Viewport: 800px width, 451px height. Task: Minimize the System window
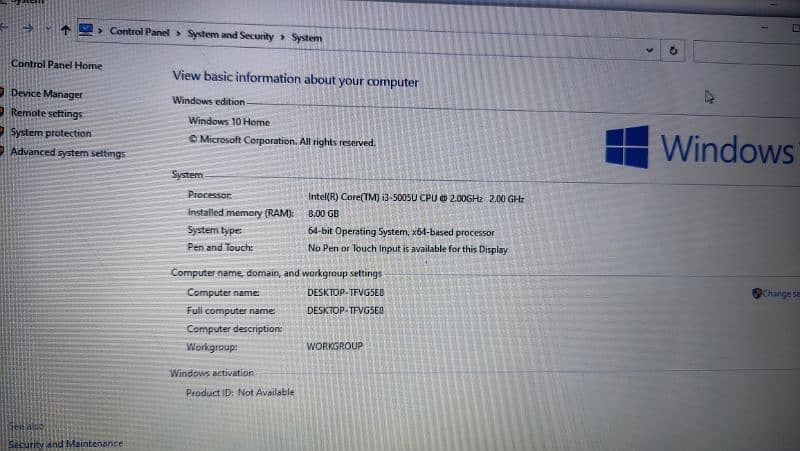pos(764,27)
